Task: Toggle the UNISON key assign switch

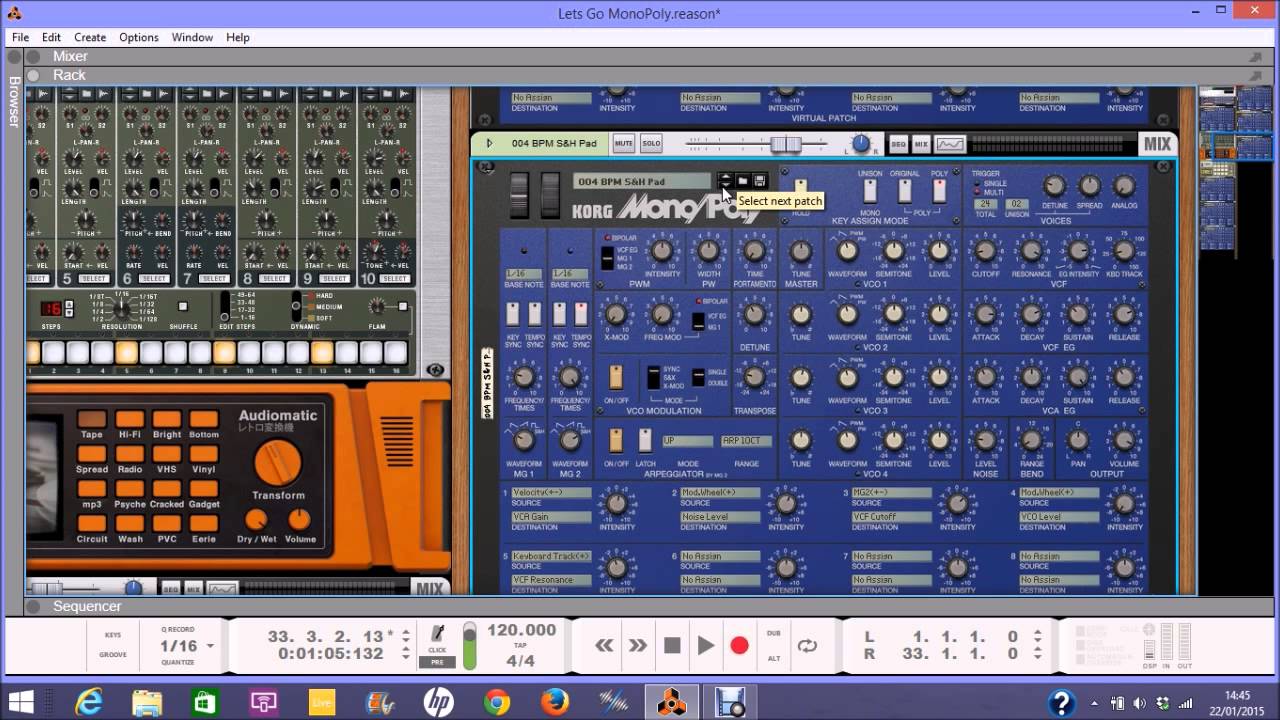Action: [x=870, y=190]
